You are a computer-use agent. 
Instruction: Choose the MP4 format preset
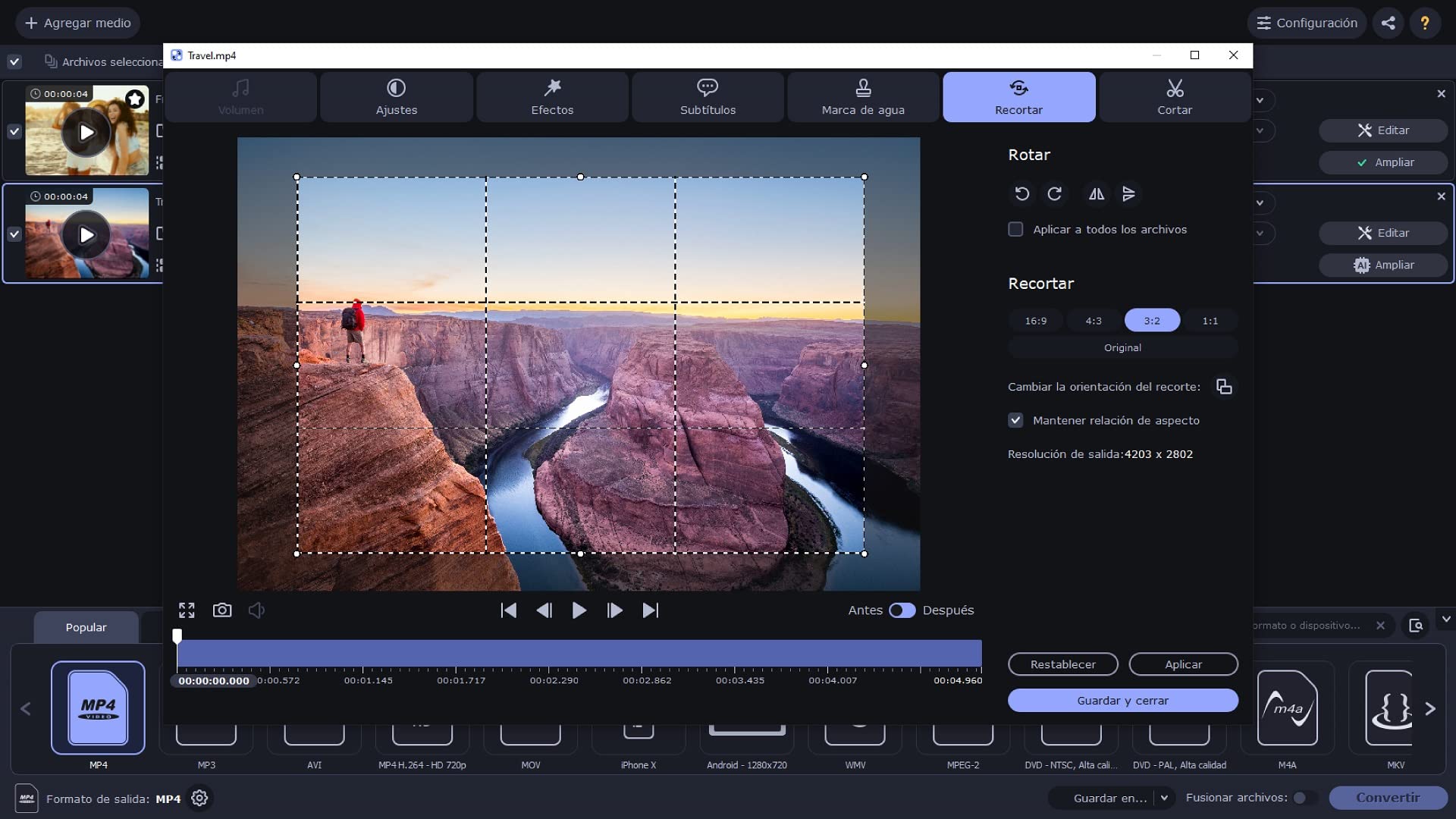click(x=98, y=708)
